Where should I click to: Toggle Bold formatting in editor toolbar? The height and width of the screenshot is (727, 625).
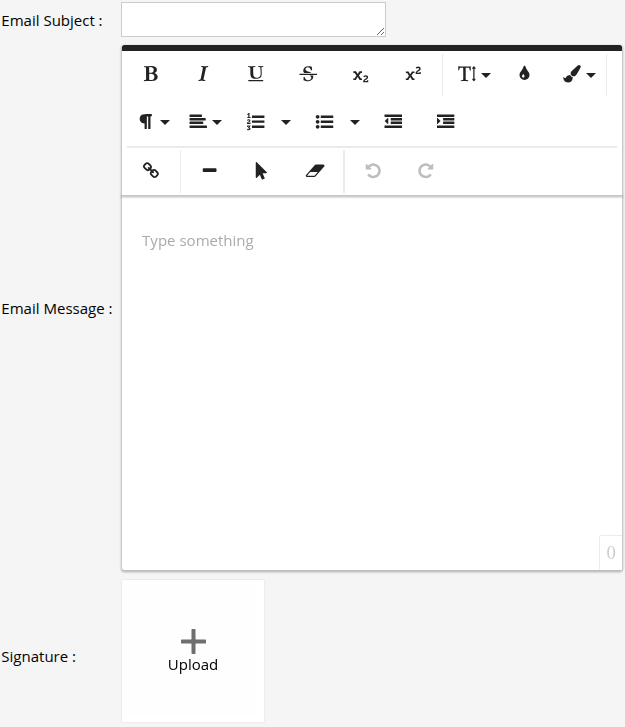[x=151, y=74]
